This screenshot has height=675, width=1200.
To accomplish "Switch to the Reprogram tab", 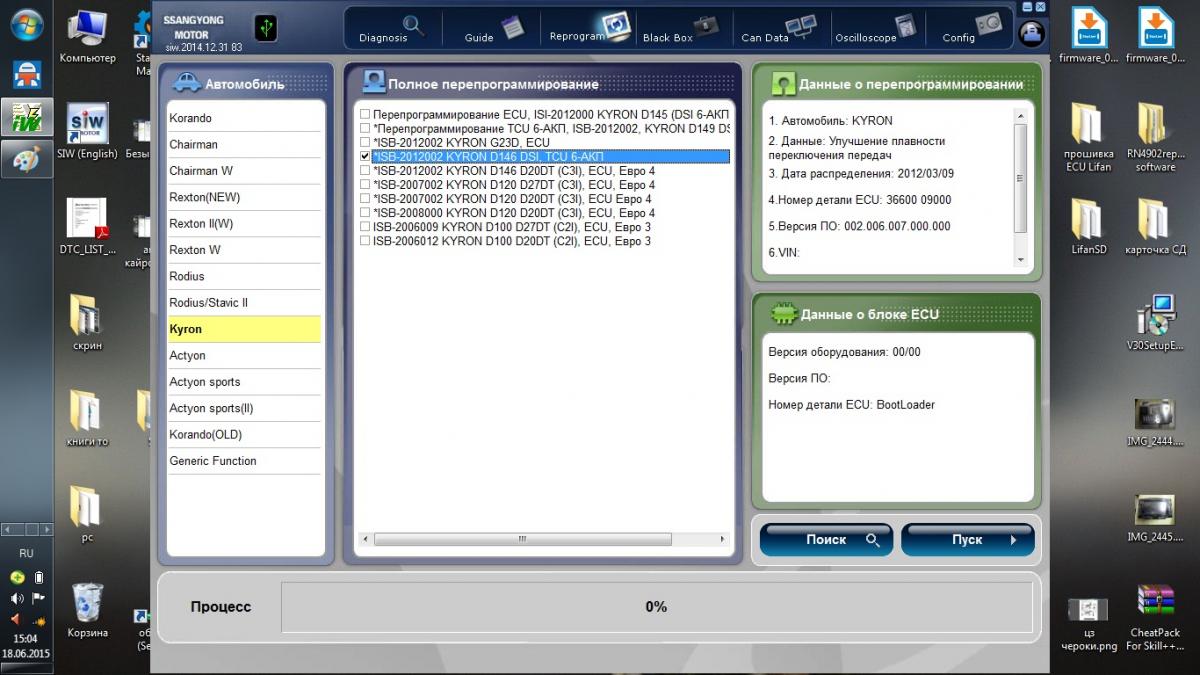I will [x=589, y=28].
